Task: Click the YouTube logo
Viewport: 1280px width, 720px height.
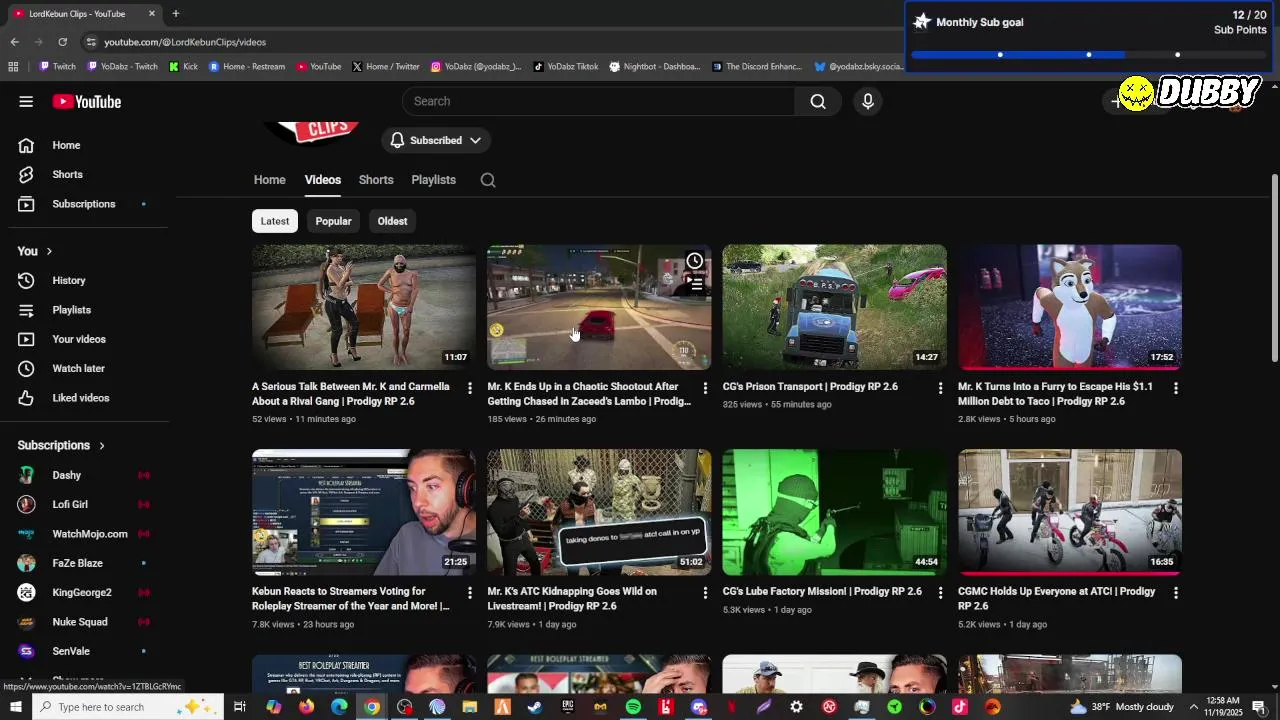Action: [87, 101]
